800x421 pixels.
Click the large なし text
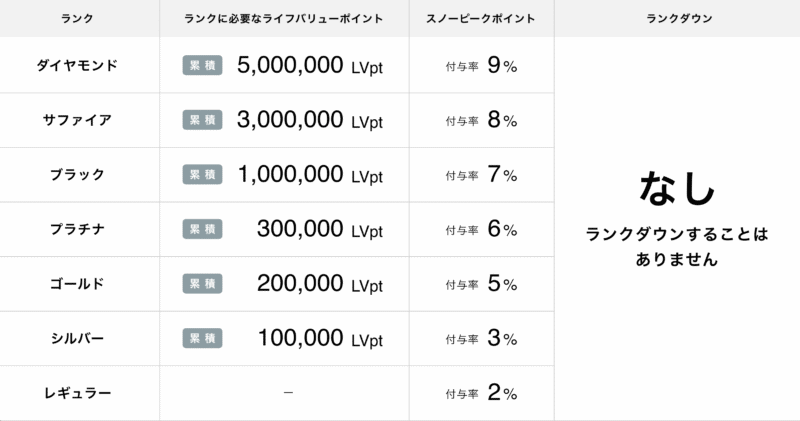677,187
